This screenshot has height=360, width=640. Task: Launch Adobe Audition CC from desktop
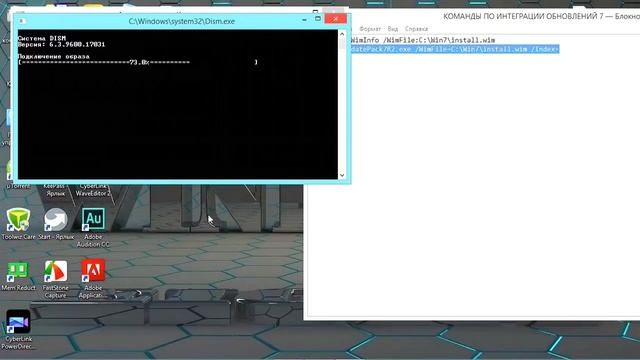click(93, 227)
